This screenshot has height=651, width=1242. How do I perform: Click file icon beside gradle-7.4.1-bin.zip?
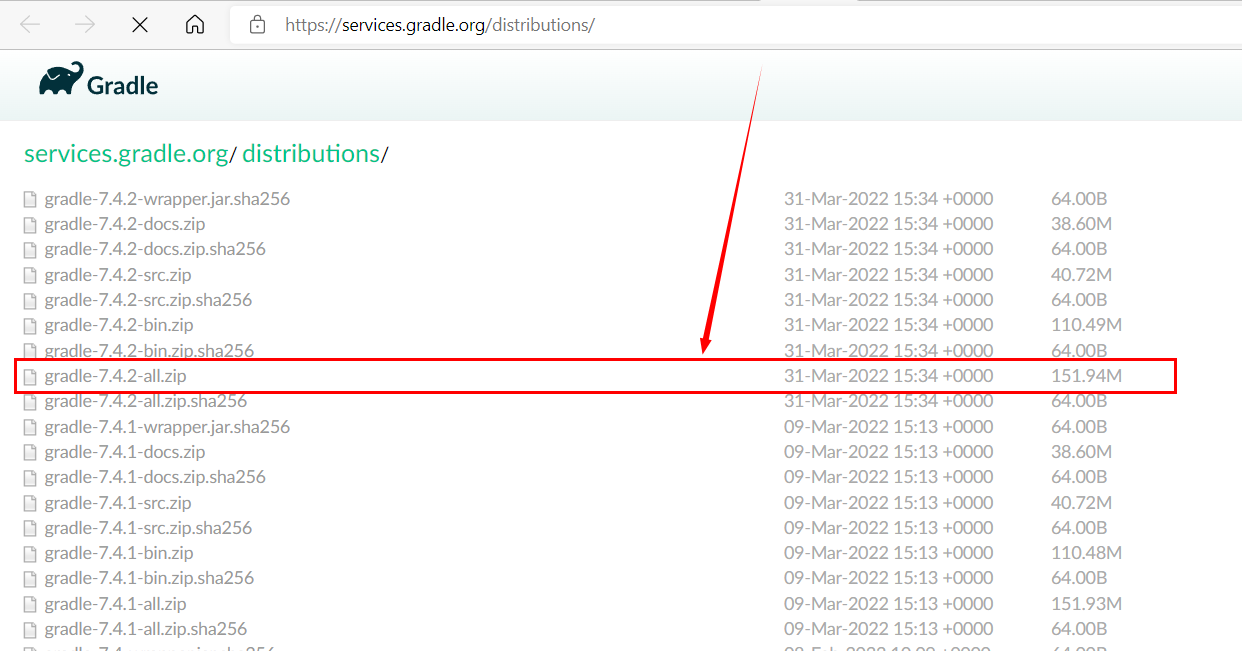coord(29,553)
